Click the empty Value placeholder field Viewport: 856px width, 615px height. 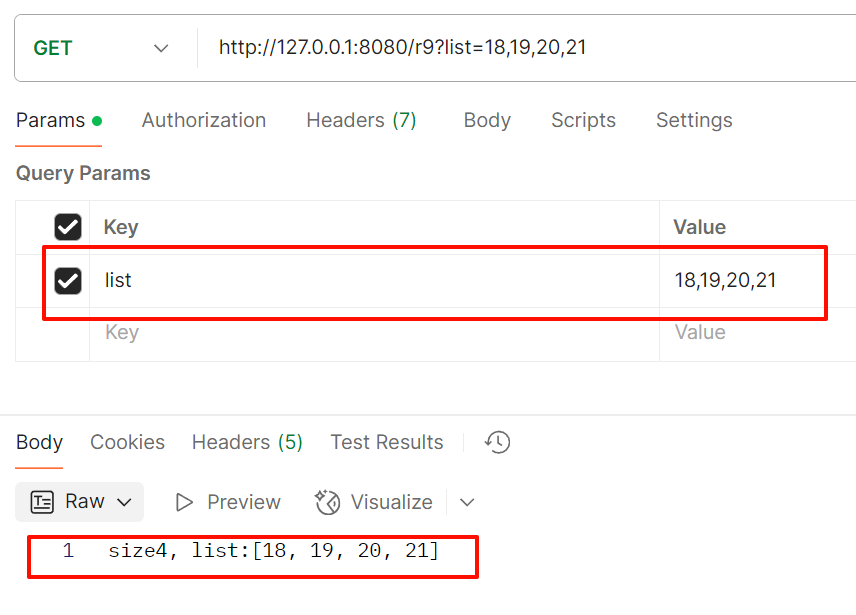pos(757,333)
